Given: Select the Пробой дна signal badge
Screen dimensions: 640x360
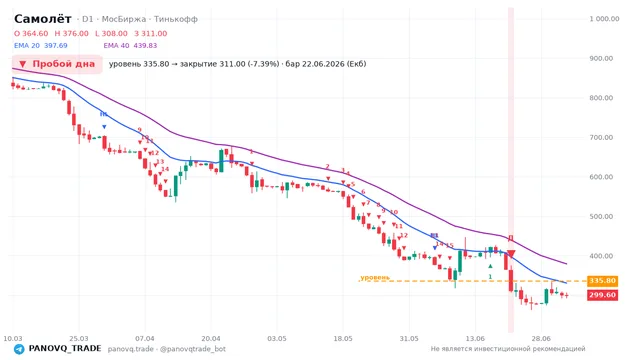Looking at the screenshot, I should [x=57, y=64].
